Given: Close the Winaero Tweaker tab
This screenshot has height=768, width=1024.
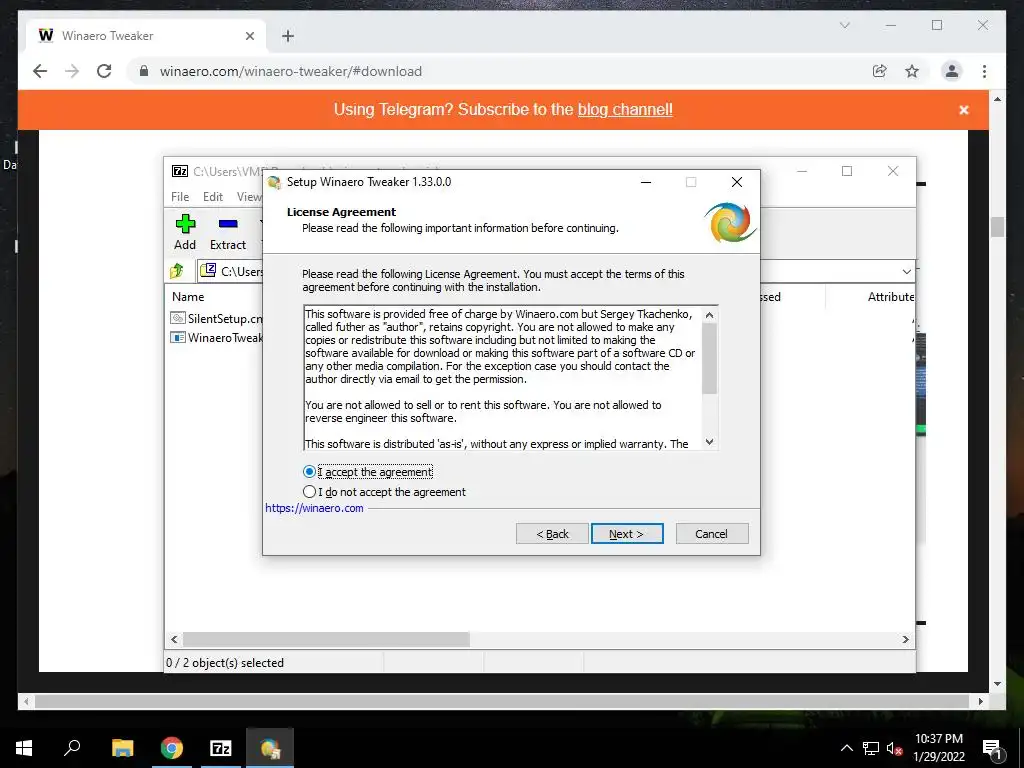Looking at the screenshot, I should tap(249, 36).
